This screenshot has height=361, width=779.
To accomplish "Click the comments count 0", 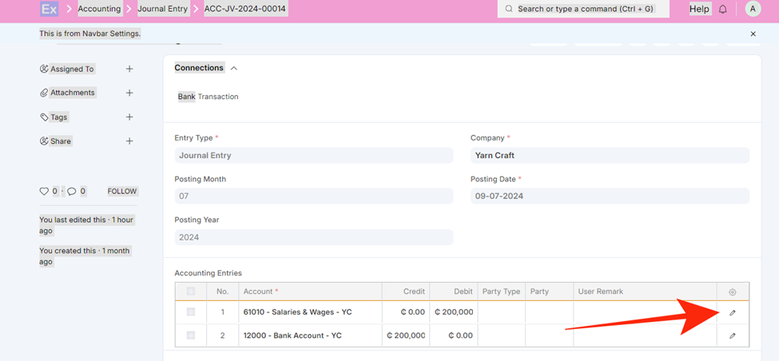I will (82, 191).
